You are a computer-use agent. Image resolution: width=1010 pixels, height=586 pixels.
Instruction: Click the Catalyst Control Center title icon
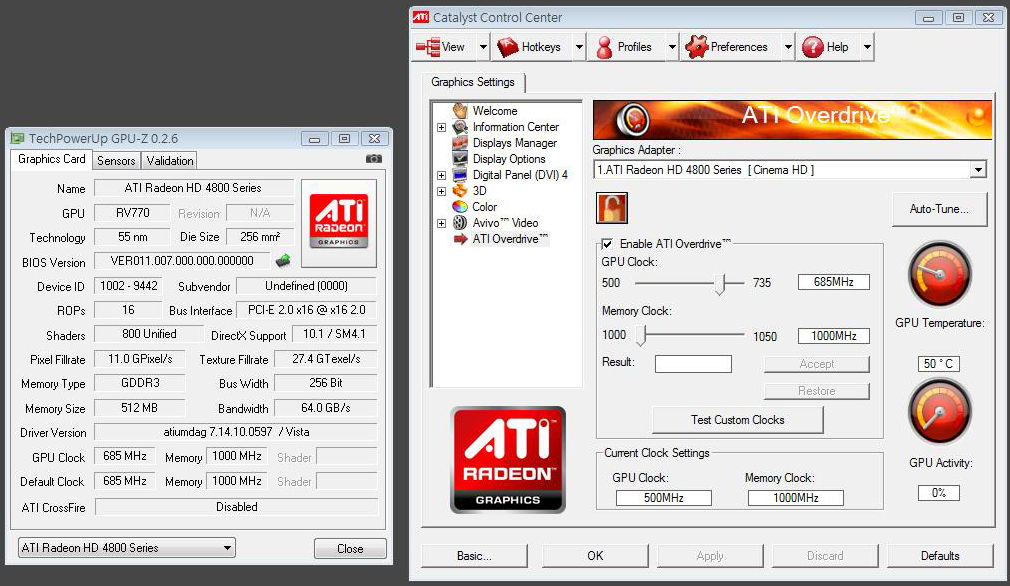point(421,17)
